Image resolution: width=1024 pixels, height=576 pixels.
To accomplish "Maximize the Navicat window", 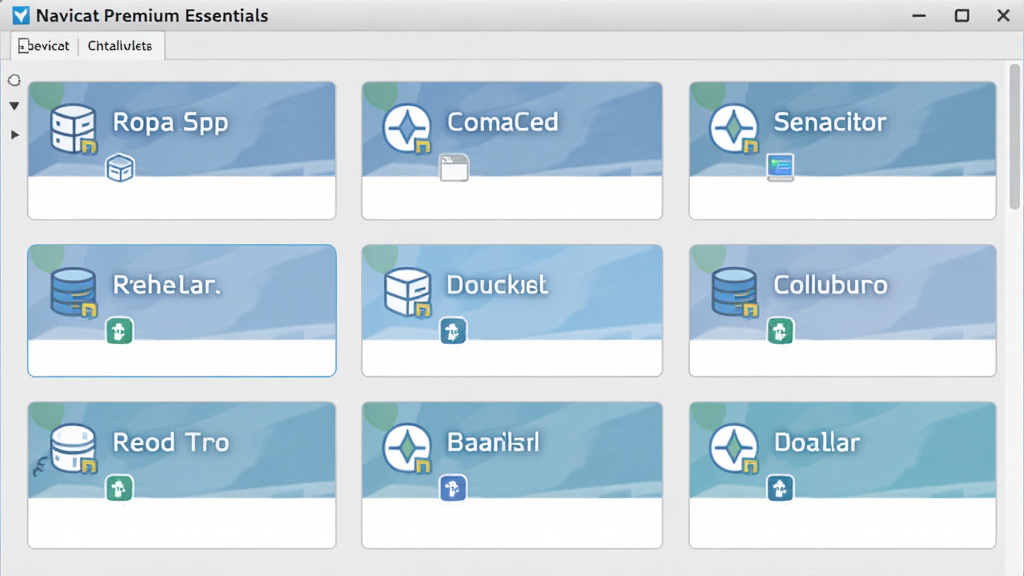I will pos(961,16).
